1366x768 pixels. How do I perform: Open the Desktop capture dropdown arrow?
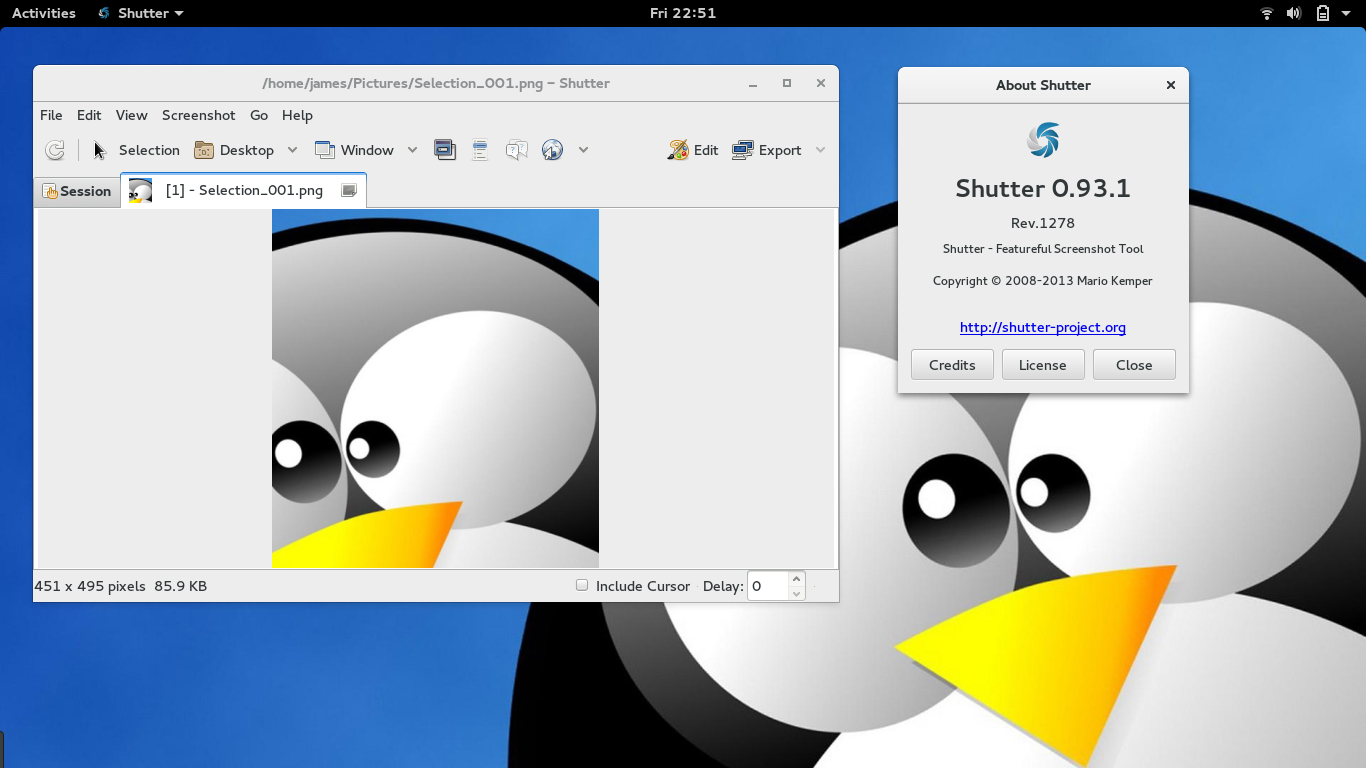pos(292,150)
